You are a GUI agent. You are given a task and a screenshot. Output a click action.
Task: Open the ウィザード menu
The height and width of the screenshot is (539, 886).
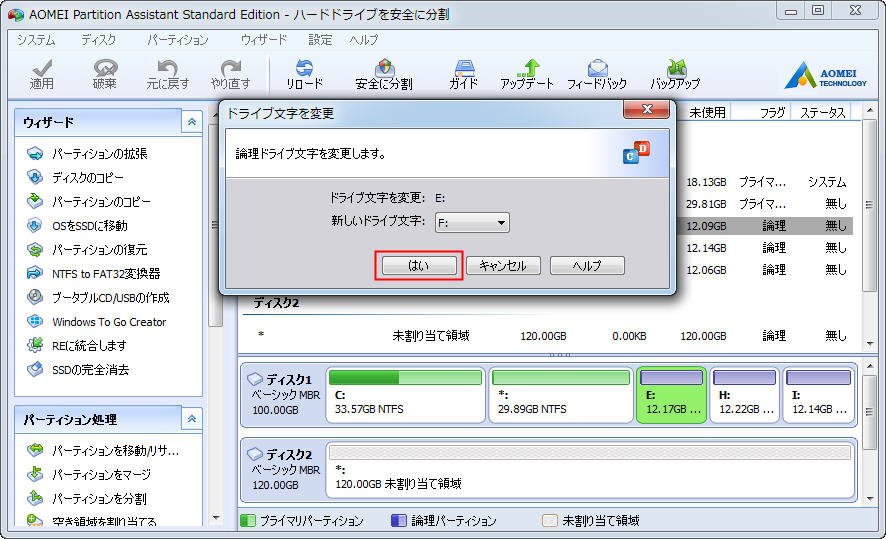pyautogui.click(x=264, y=40)
